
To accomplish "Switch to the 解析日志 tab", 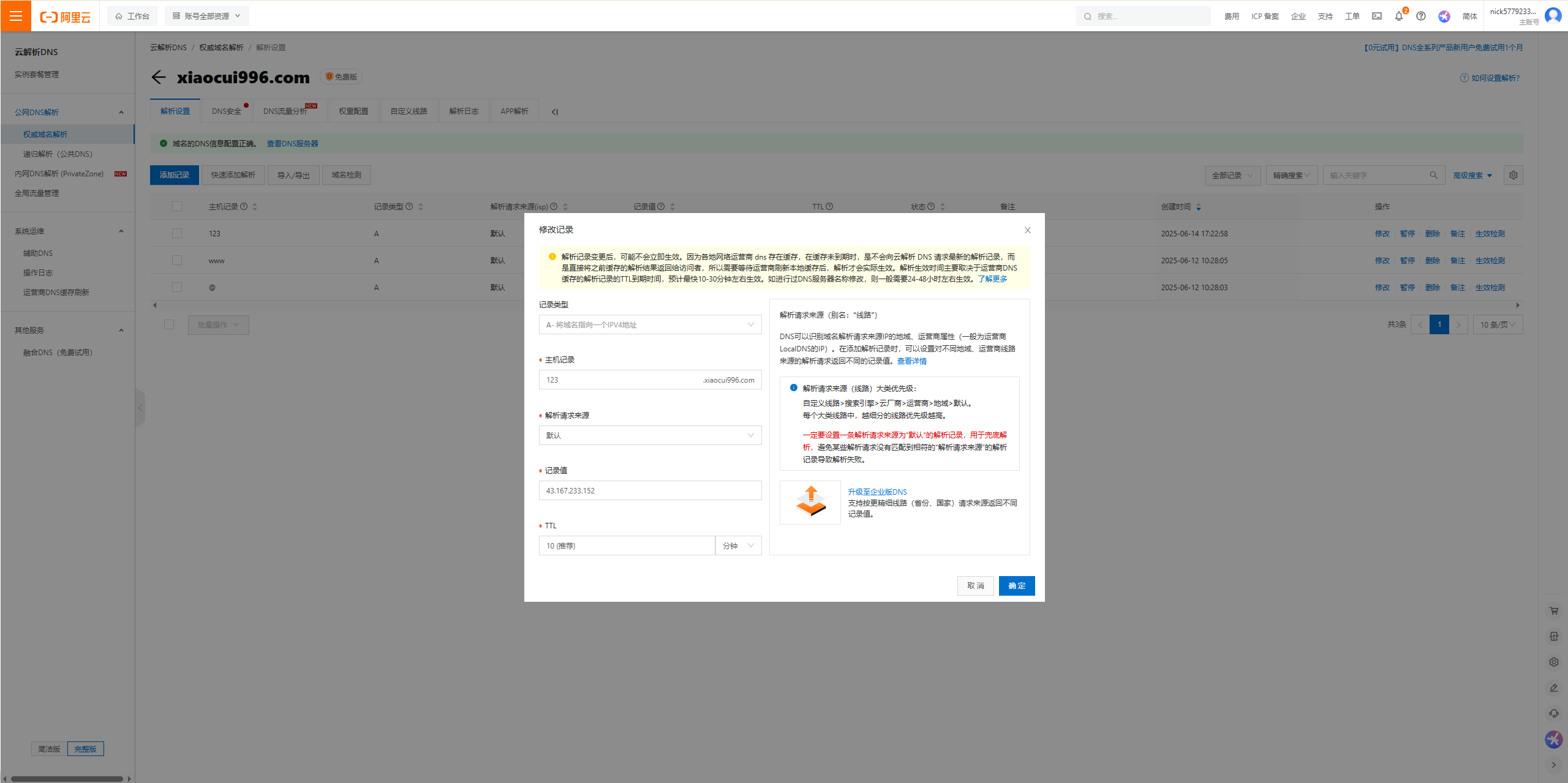I will coord(464,111).
